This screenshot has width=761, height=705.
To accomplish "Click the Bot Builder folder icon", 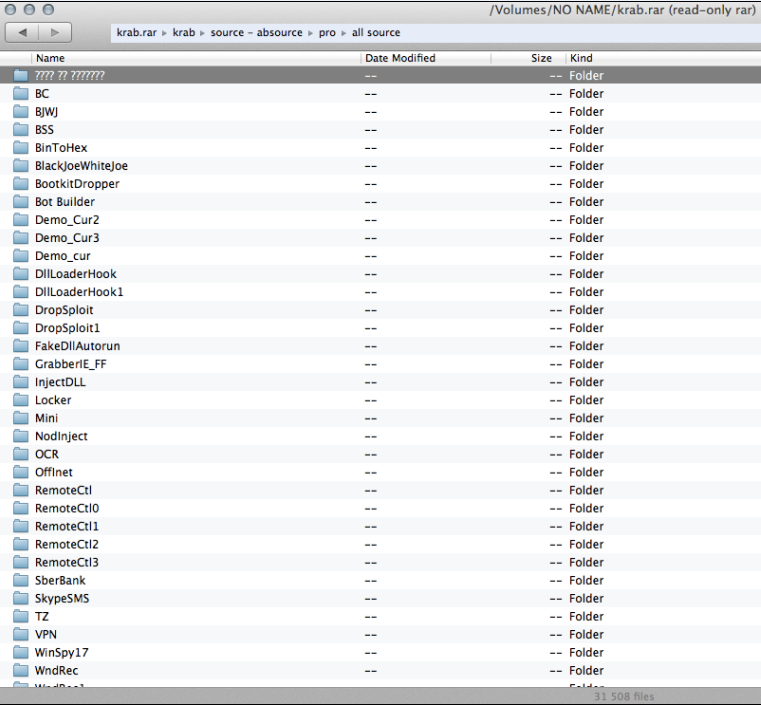I will [20, 201].
